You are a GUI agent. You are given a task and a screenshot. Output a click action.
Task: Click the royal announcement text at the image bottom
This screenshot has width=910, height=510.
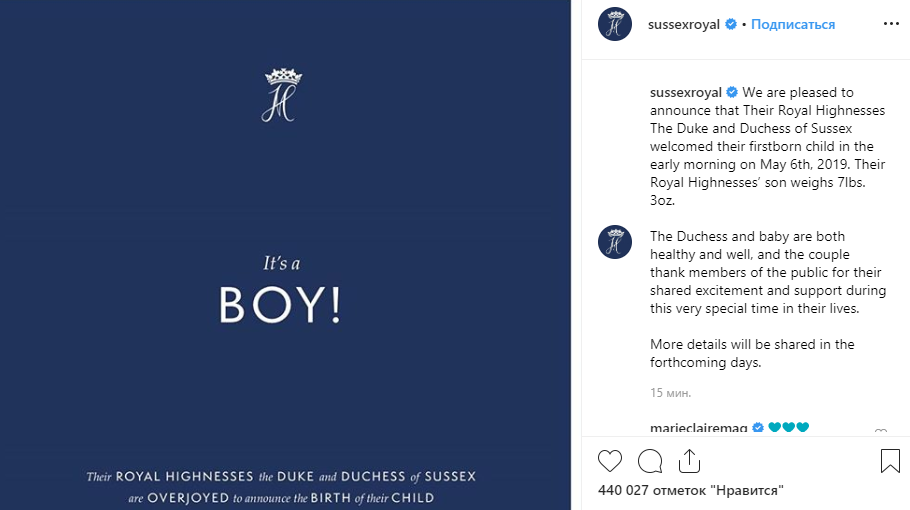(x=281, y=486)
